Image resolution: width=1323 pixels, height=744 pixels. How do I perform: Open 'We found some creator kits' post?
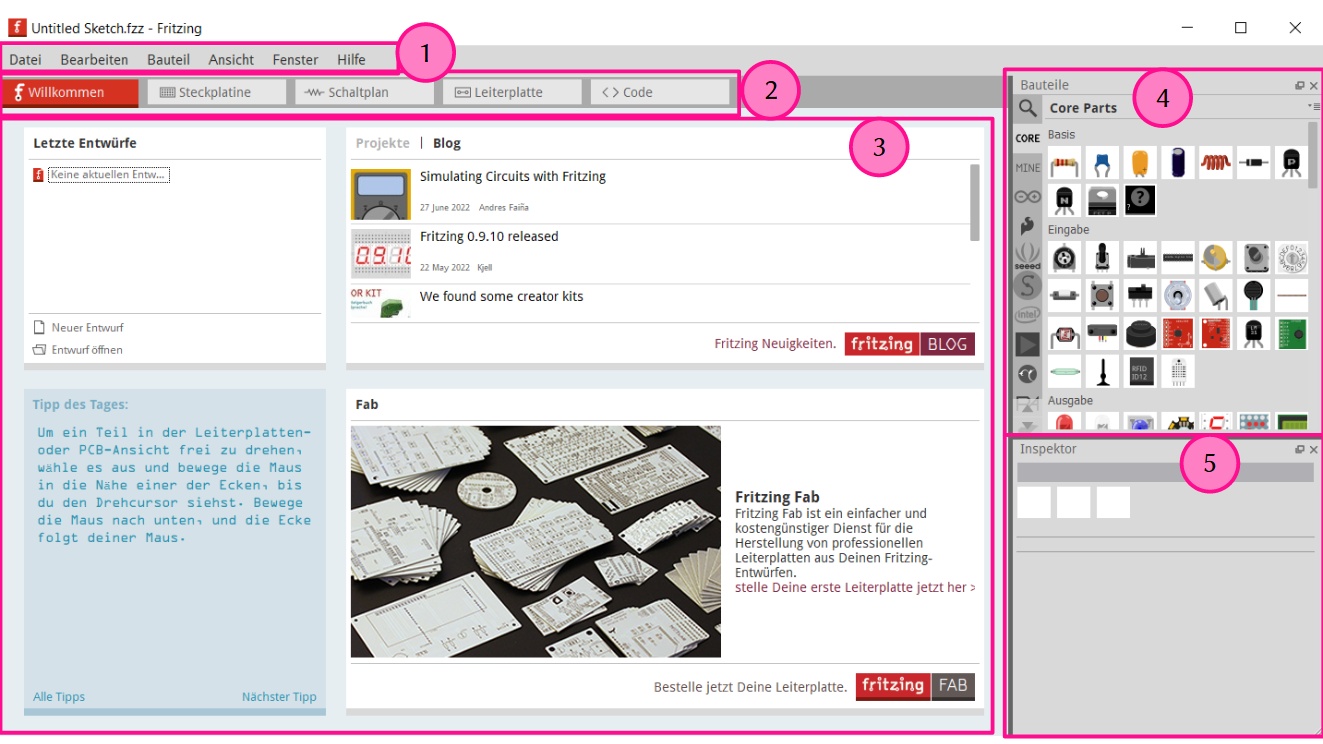pos(501,296)
